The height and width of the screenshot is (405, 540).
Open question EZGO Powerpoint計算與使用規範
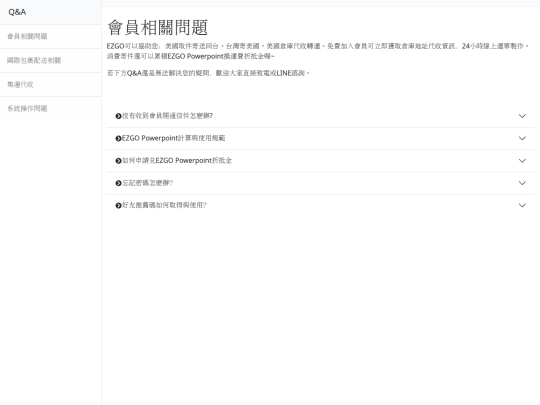coord(321,138)
